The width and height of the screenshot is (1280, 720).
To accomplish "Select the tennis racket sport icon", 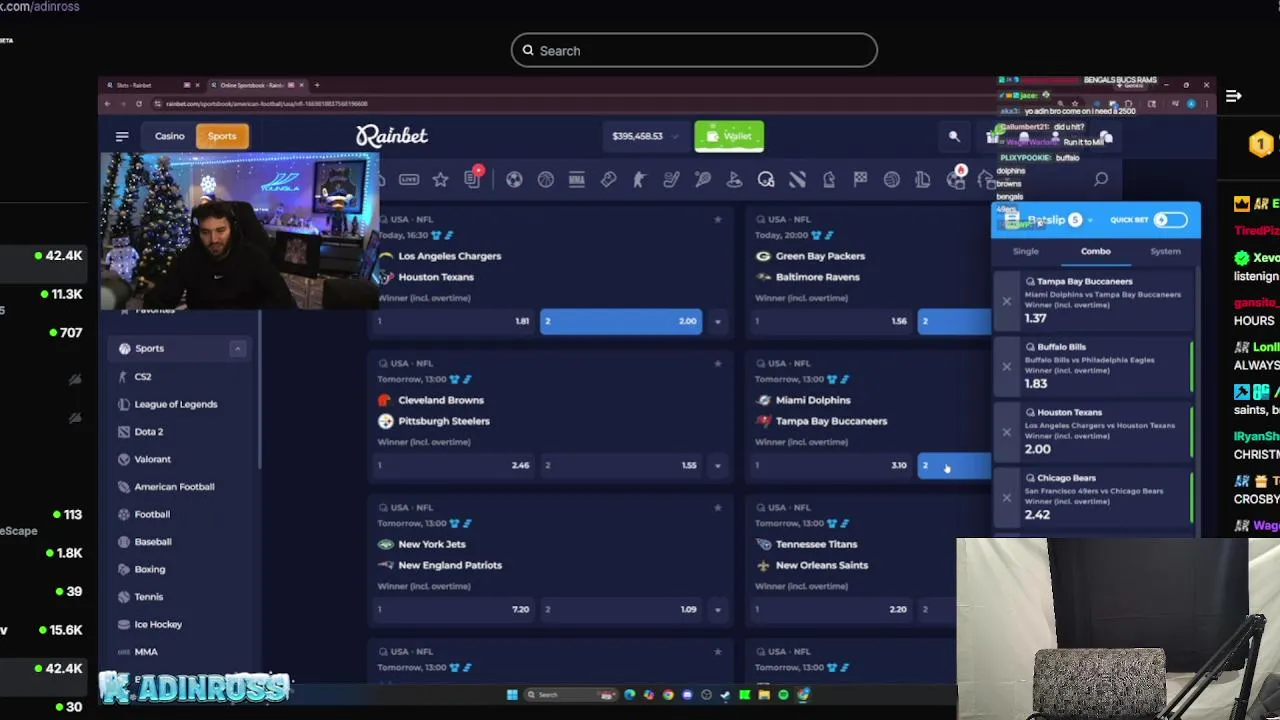I will [703, 180].
